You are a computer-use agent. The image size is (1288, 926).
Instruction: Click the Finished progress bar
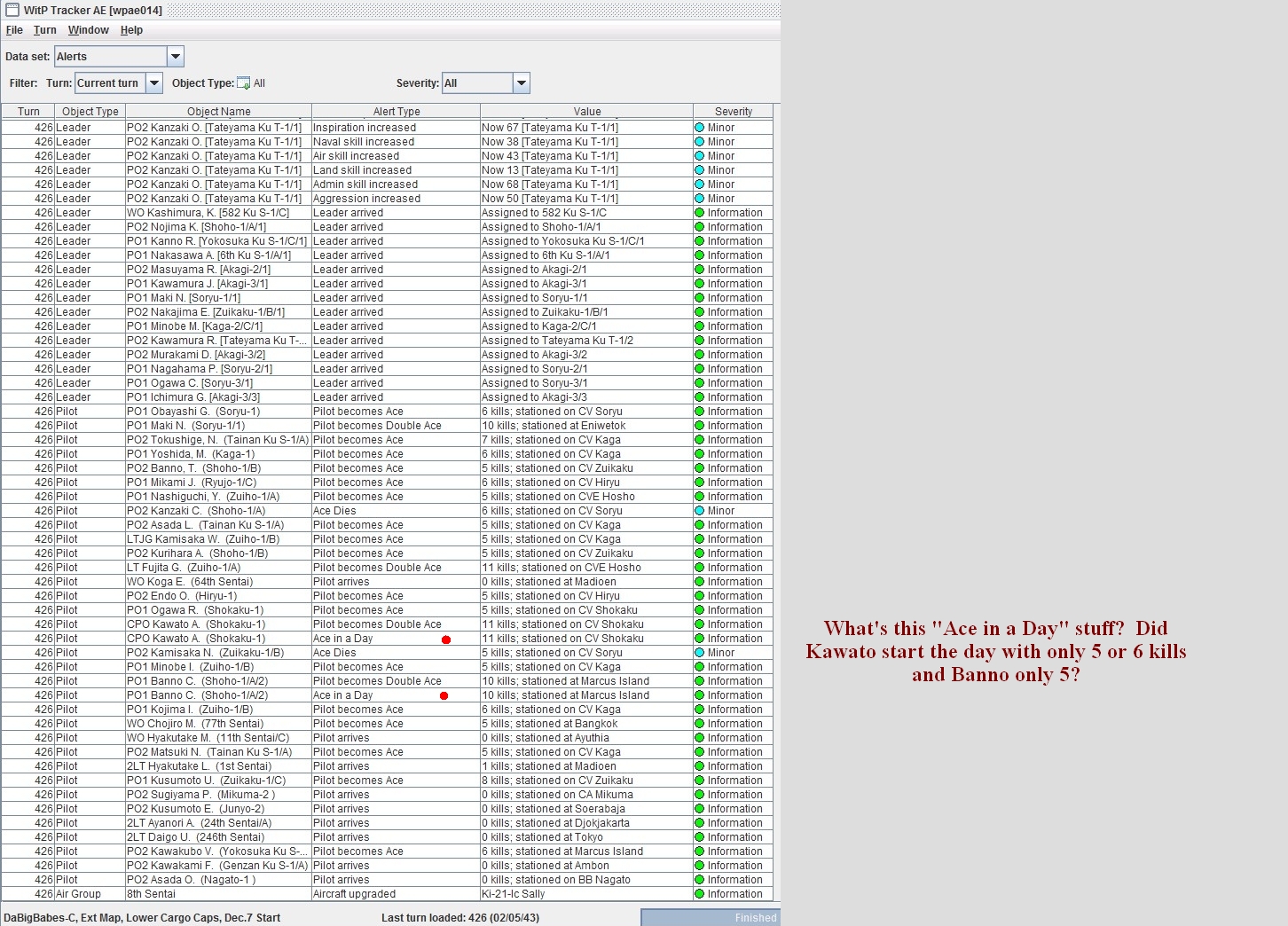710,918
